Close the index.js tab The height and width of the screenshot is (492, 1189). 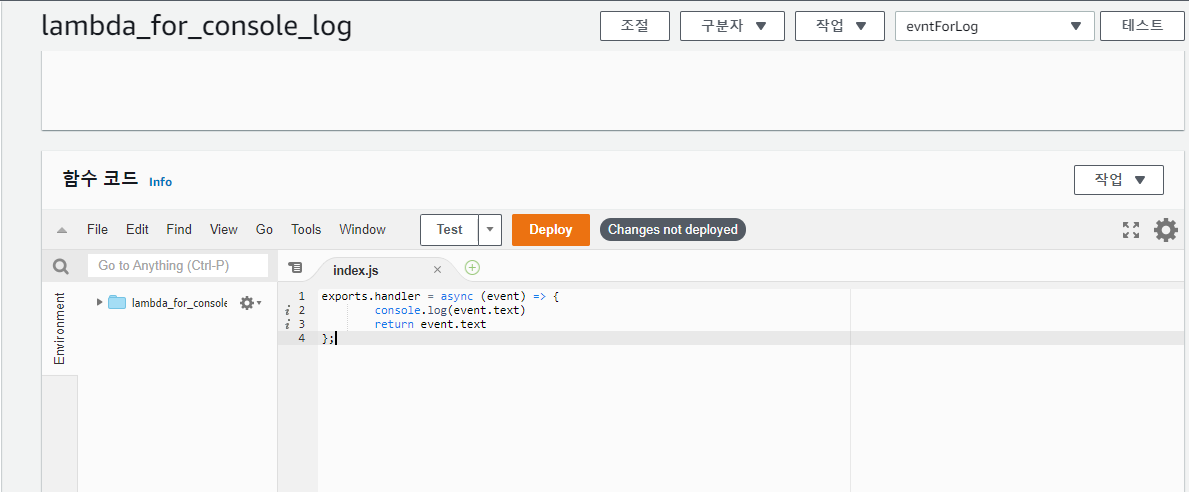[x=437, y=269]
